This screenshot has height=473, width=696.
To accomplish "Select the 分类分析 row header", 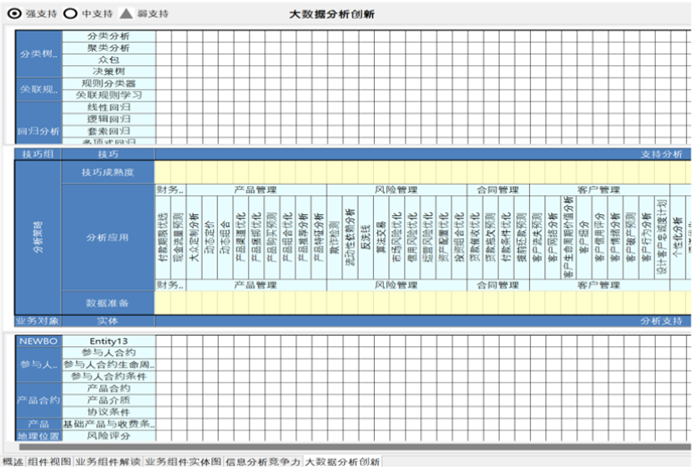I will click(108, 36).
